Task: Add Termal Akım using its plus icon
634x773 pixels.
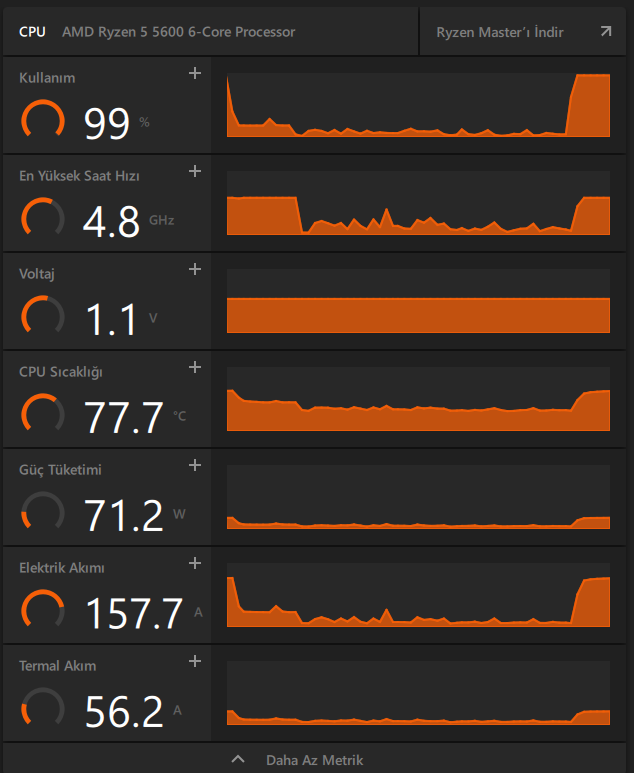Action: point(195,662)
